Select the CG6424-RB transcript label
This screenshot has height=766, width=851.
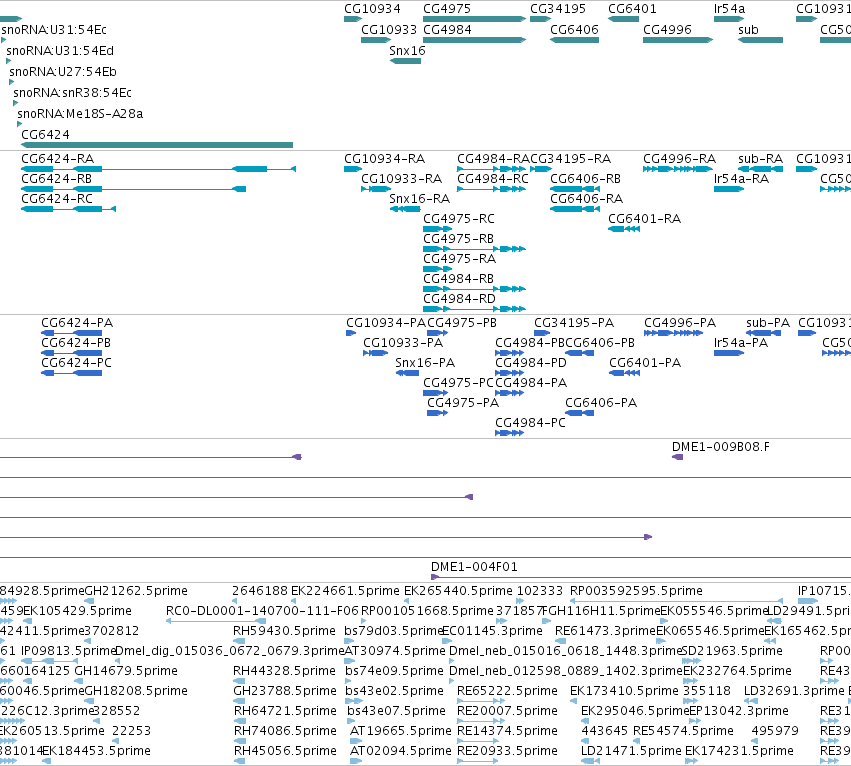click(56, 179)
